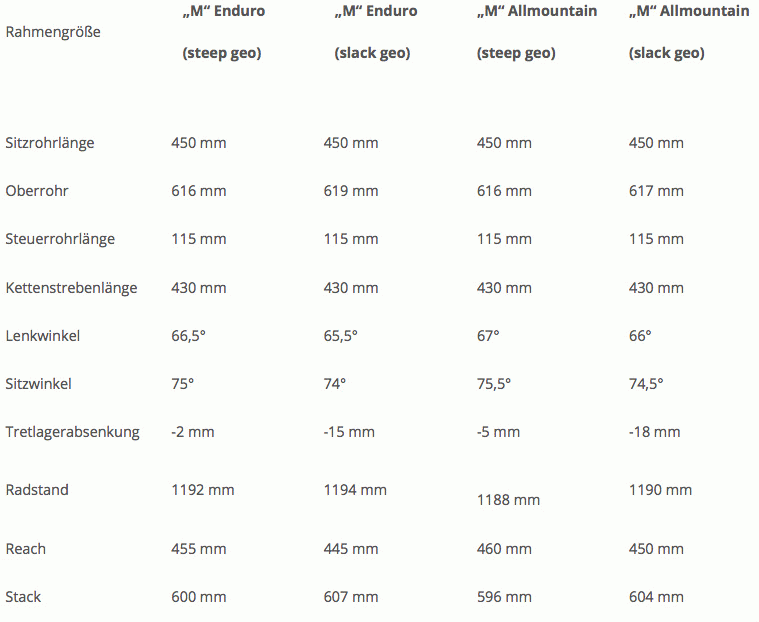Viewport: 759px width, 622px height.
Task: Select the 1194 mm Radstand value
Action: click(x=355, y=490)
